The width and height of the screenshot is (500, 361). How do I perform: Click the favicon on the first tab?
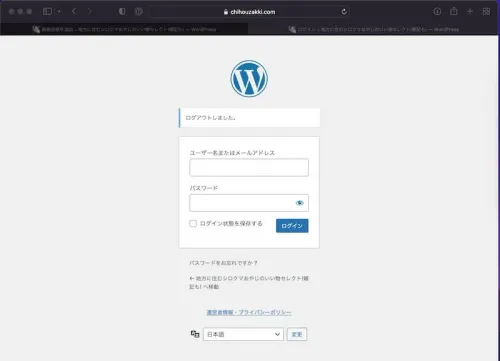(36, 29)
